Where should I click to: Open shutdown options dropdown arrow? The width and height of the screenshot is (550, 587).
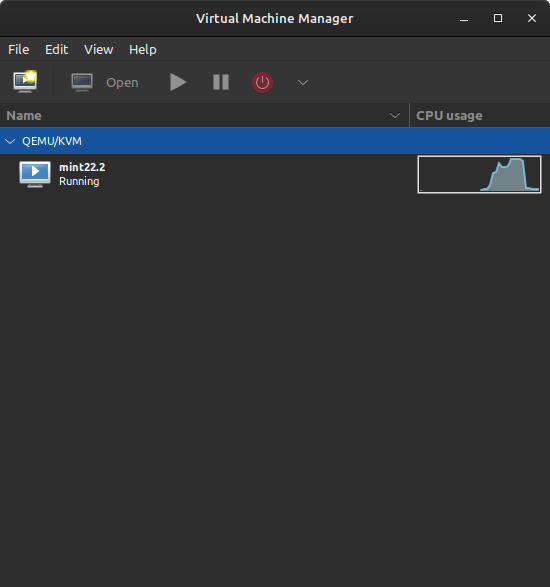tap(303, 82)
